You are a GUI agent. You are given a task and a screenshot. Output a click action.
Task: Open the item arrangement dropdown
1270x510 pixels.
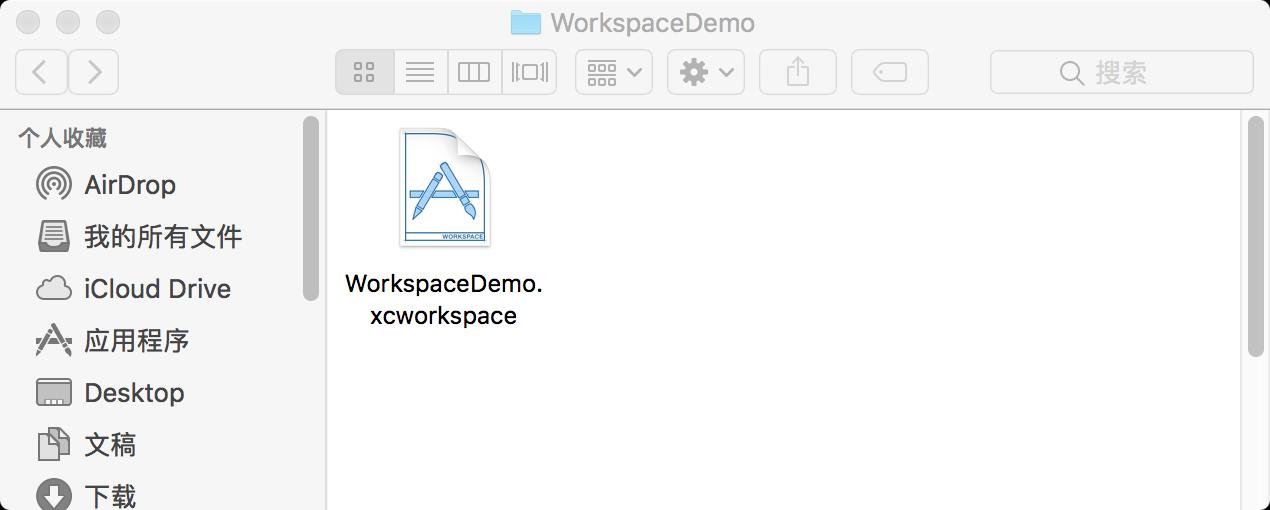coord(614,72)
